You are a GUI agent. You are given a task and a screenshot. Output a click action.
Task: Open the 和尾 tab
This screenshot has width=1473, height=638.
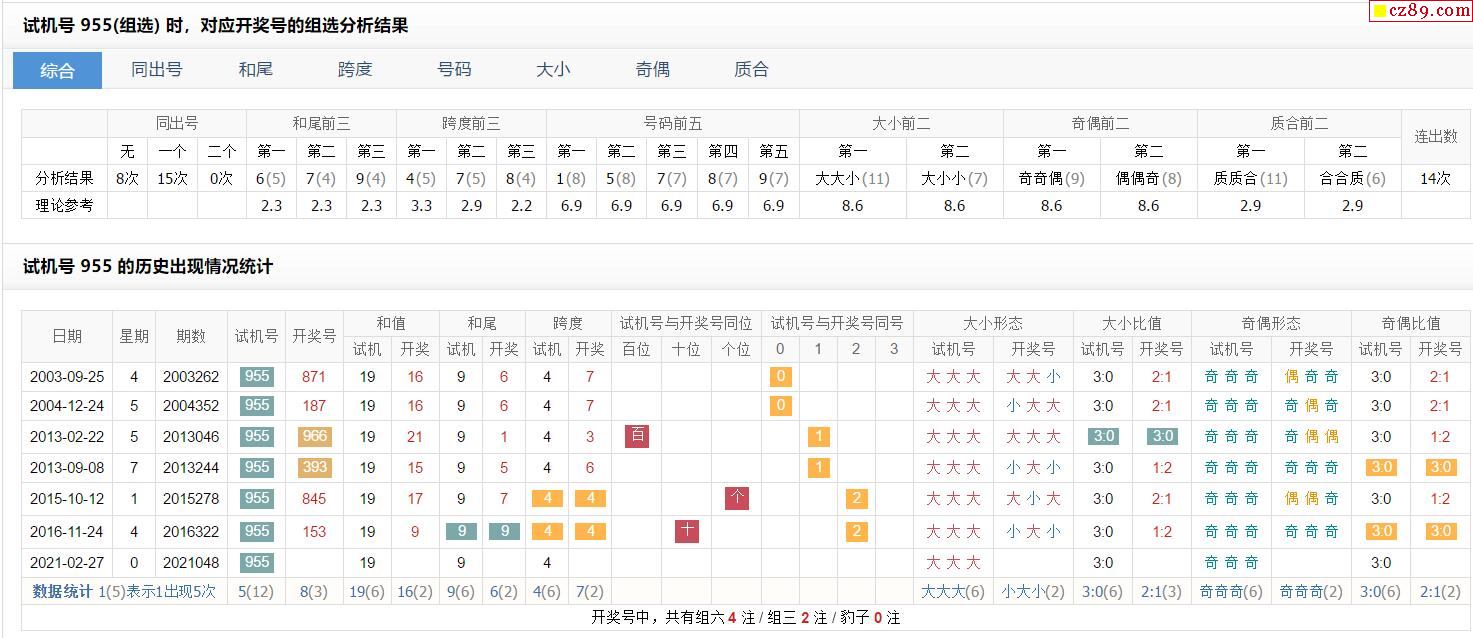tap(255, 70)
